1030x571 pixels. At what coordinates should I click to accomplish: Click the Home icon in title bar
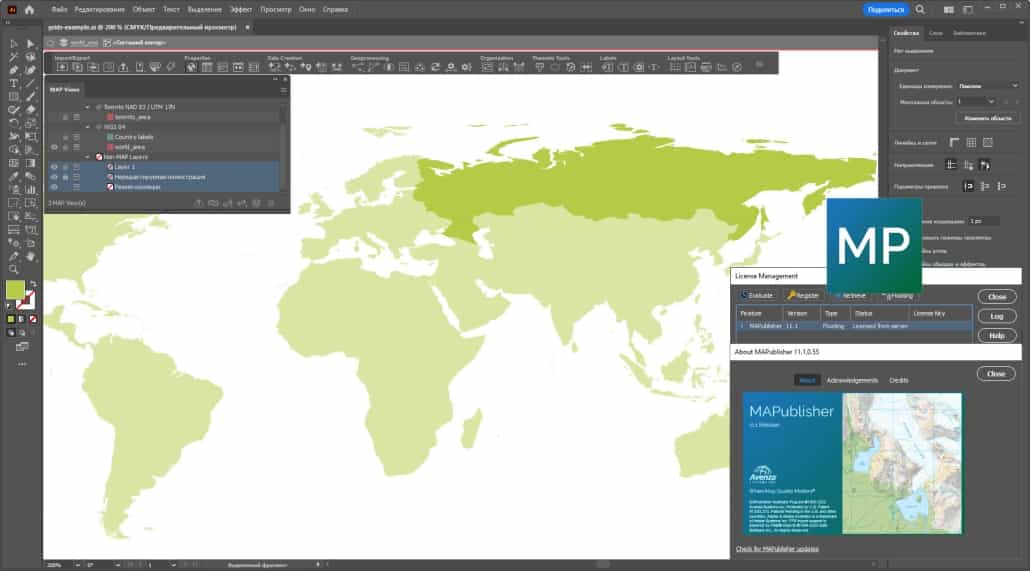click(x=29, y=10)
